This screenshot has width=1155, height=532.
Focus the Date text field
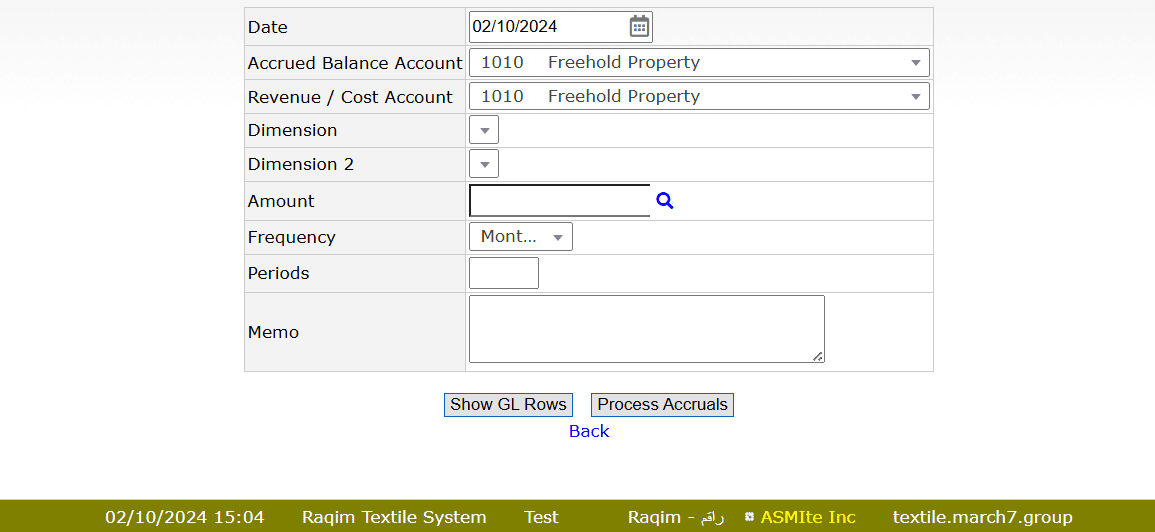(546, 27)
